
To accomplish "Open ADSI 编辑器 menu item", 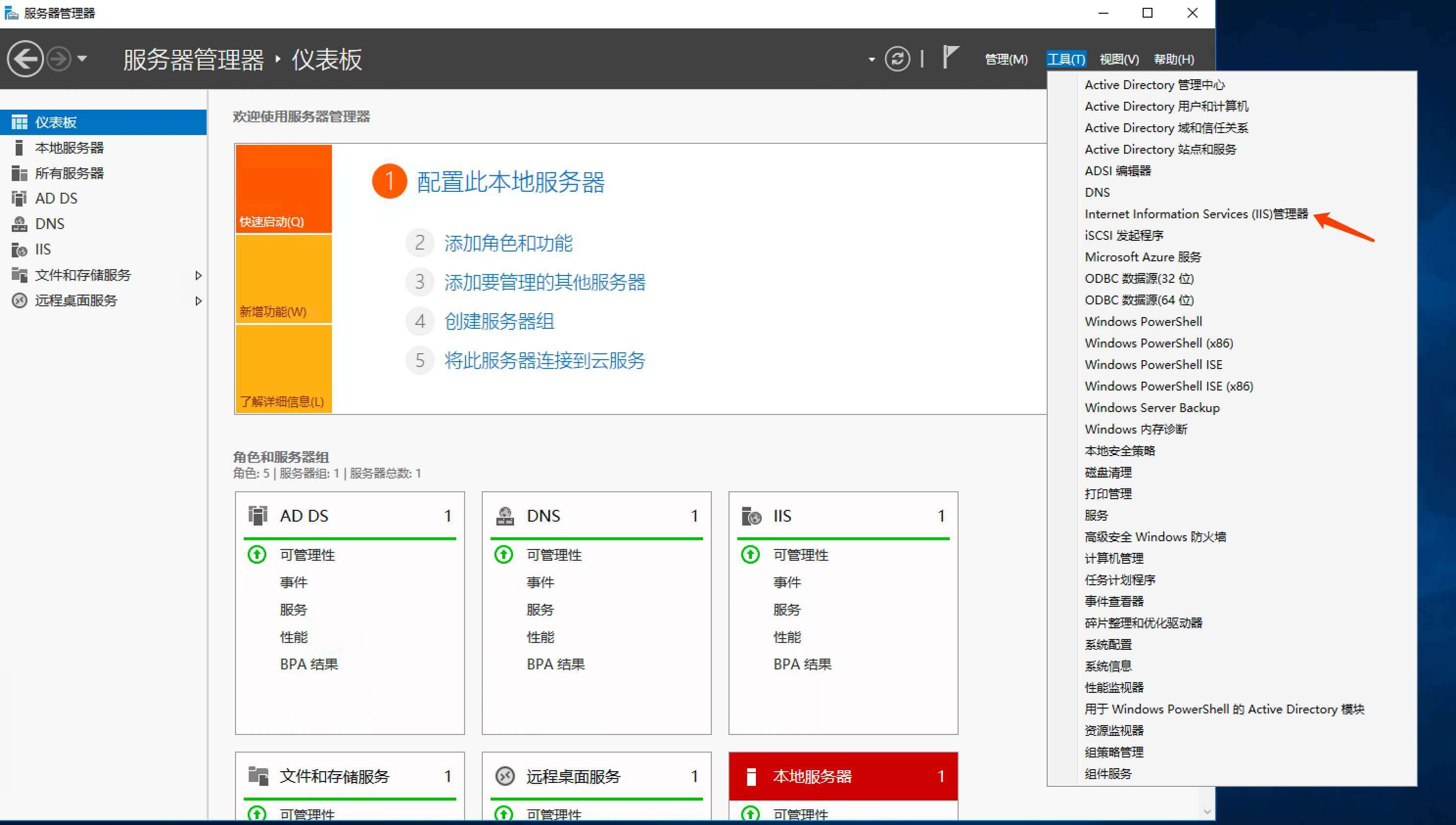I will tap(1118, 171).
